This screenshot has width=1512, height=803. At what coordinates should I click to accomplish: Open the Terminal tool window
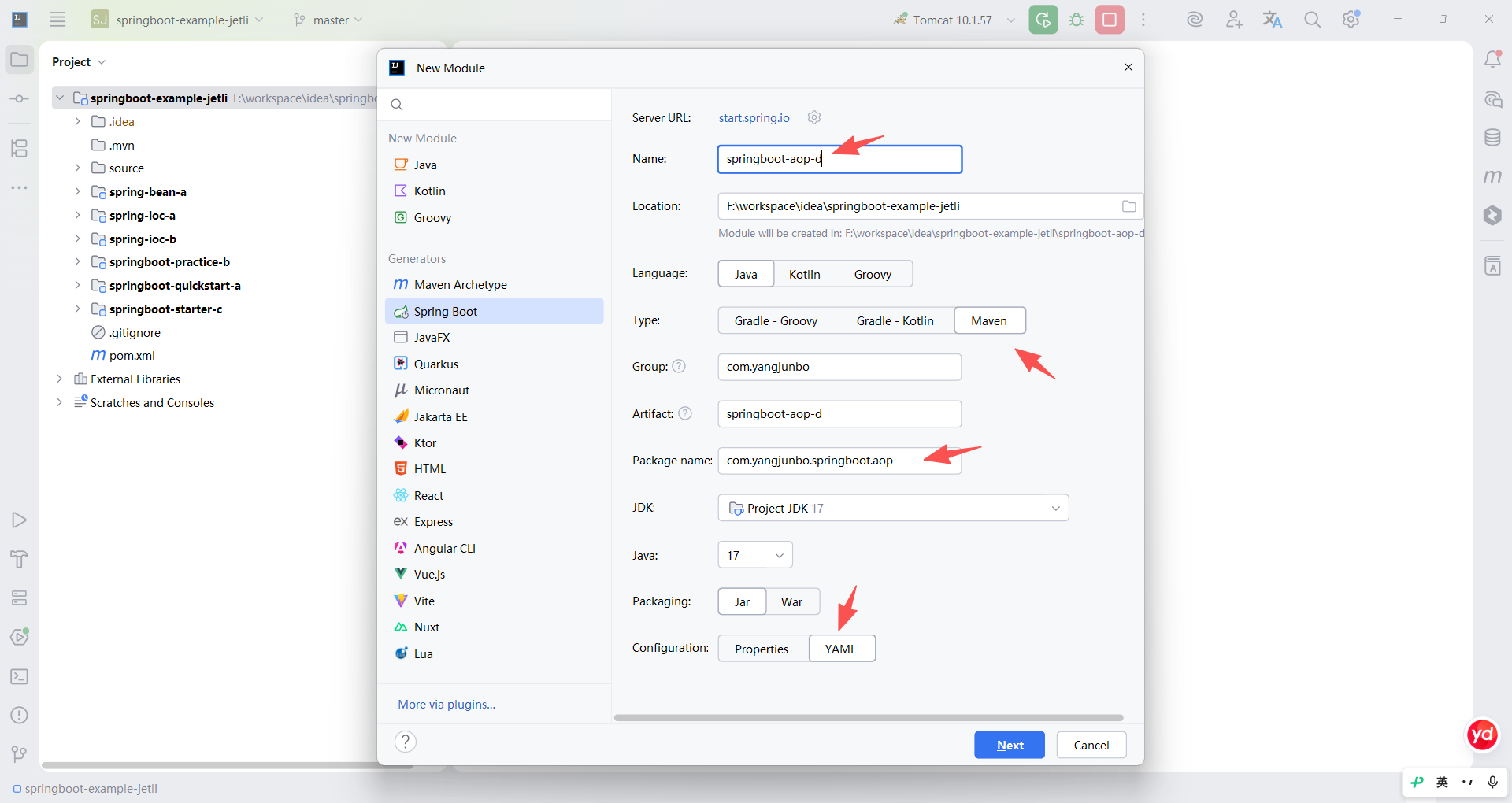(20, 676)
